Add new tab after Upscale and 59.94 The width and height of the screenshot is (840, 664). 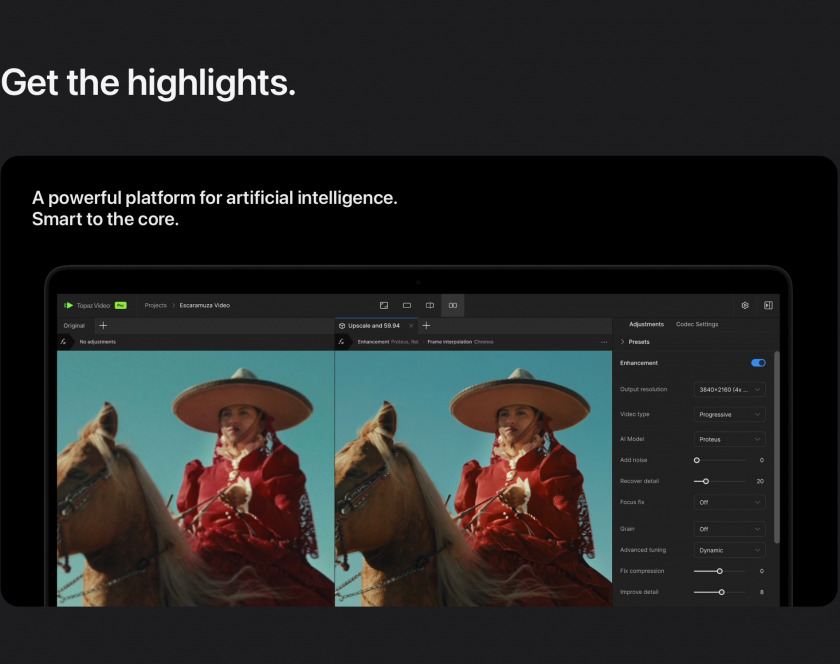[426, 325]
